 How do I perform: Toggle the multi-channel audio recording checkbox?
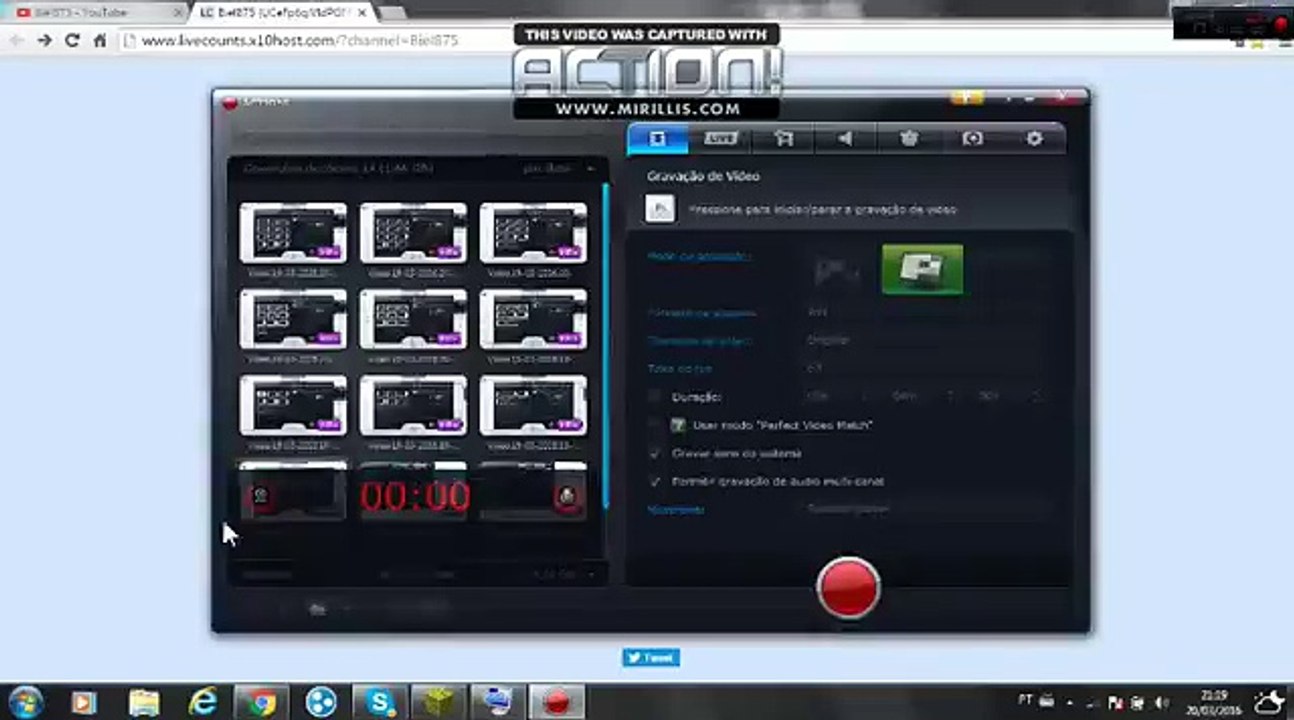[x=655, y=481]
